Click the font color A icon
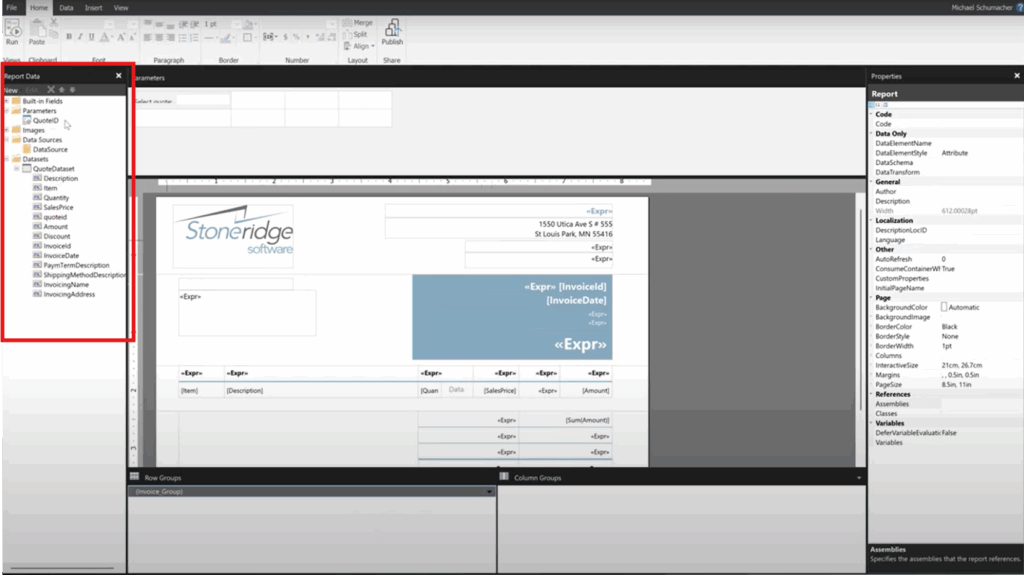This screenshot has width=1024, height=575. coord(104,37)
